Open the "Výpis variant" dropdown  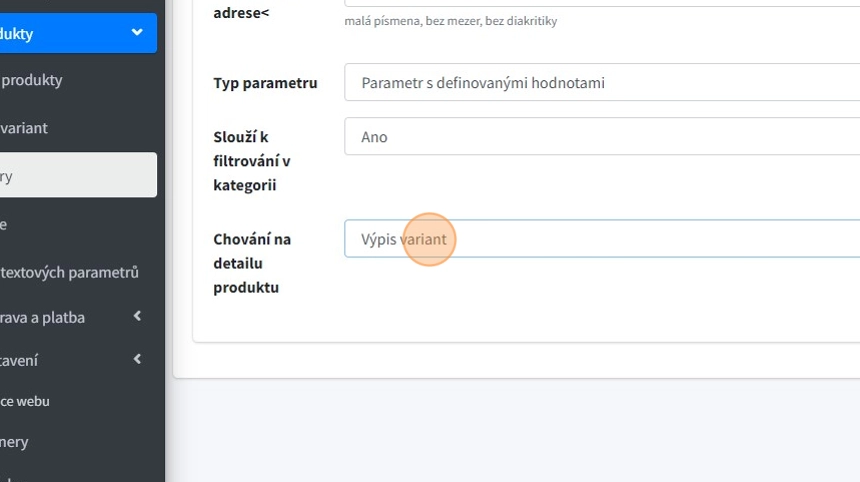pyautogui.click(x=600, y=239)
